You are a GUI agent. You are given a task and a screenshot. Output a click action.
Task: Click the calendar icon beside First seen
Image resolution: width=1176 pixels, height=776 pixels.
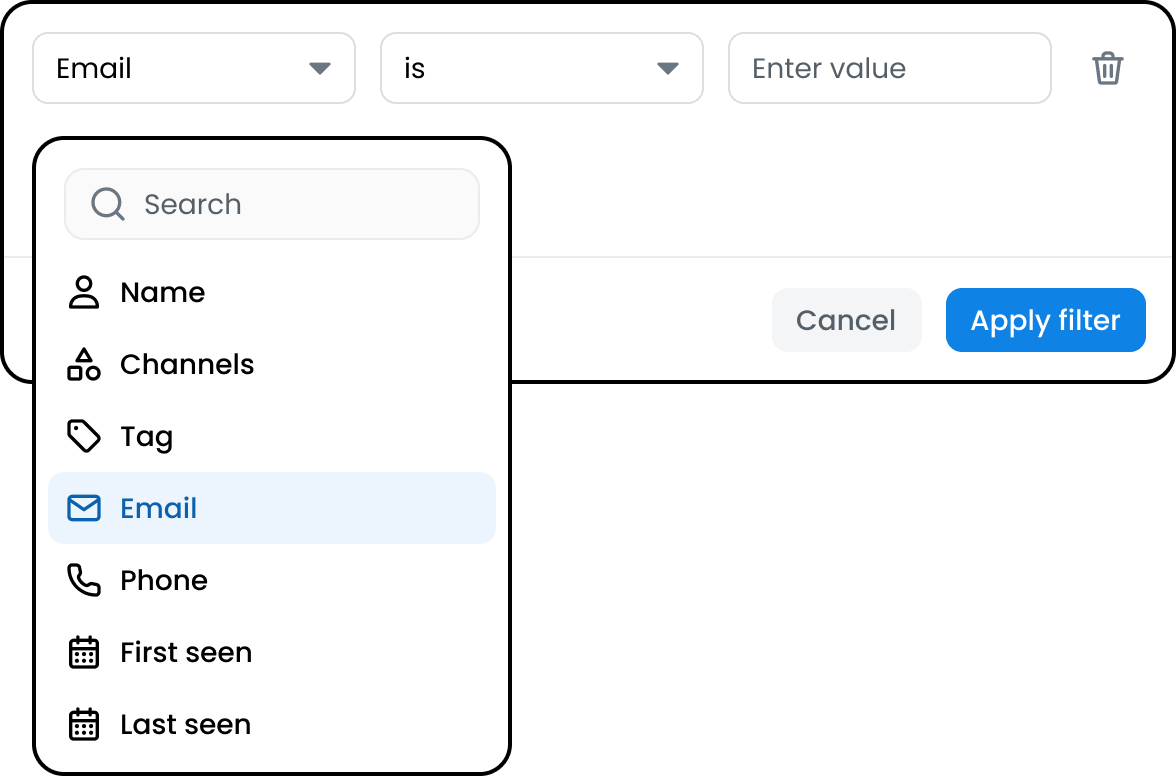pyautogui.click(x=84, y=652)
